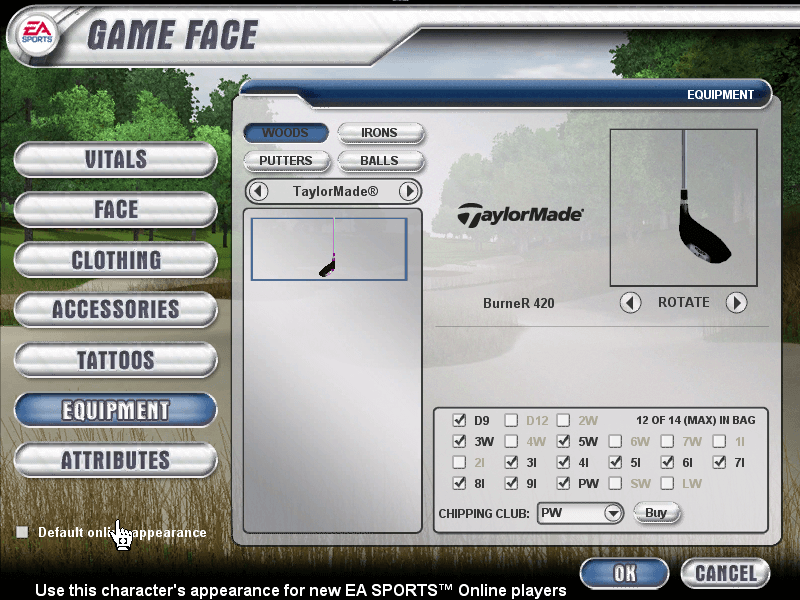800x600 pixels.
Task: Switch to the BALLS tab
Action: (380, 161)
